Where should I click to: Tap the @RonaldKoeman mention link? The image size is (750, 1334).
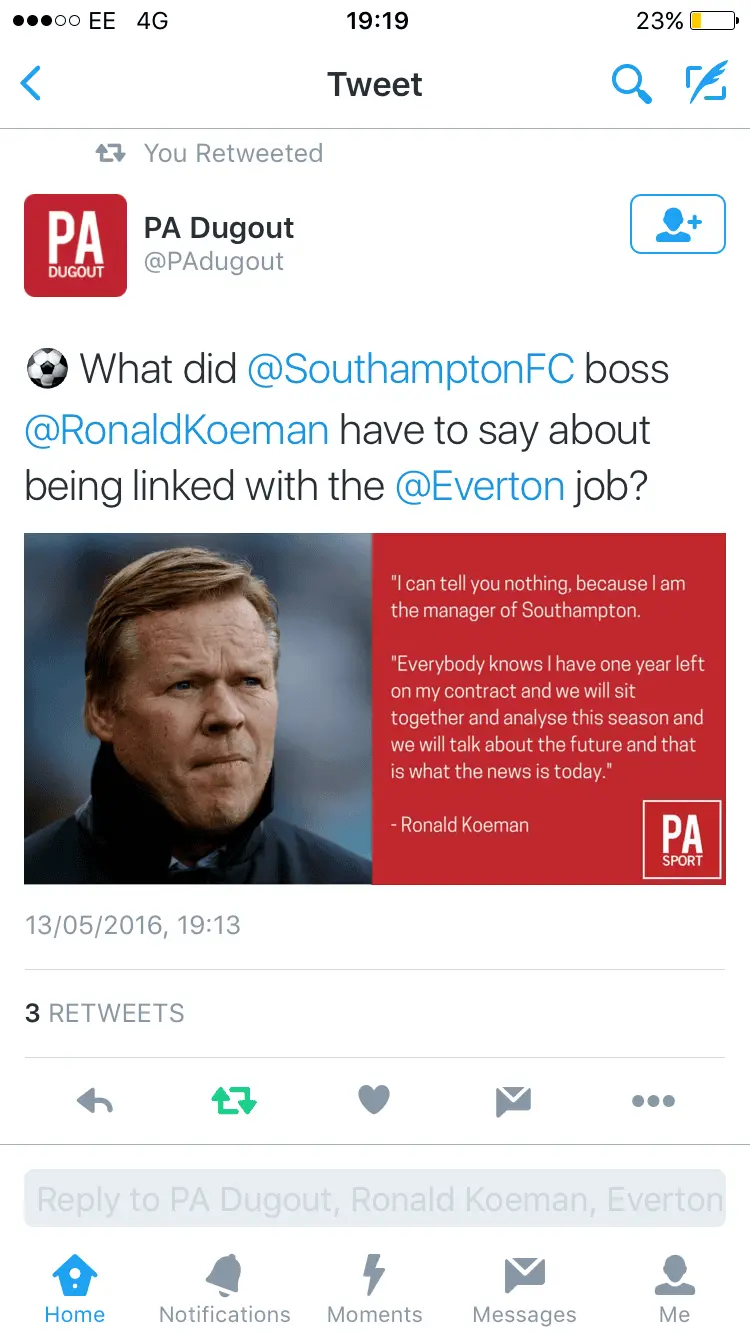177,430
